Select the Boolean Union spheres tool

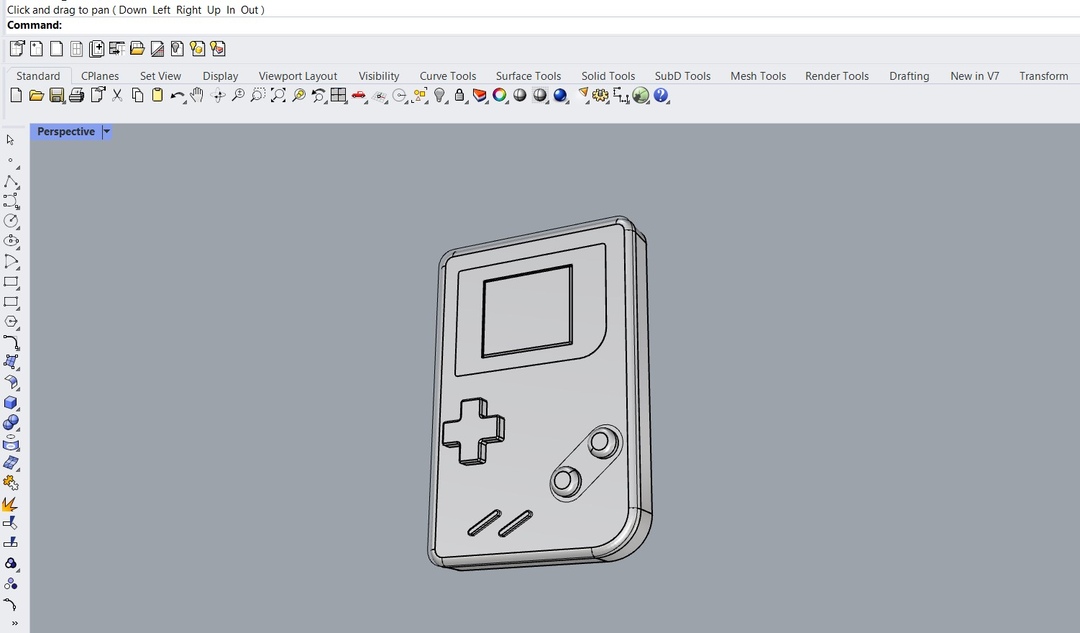click(11, 423)
